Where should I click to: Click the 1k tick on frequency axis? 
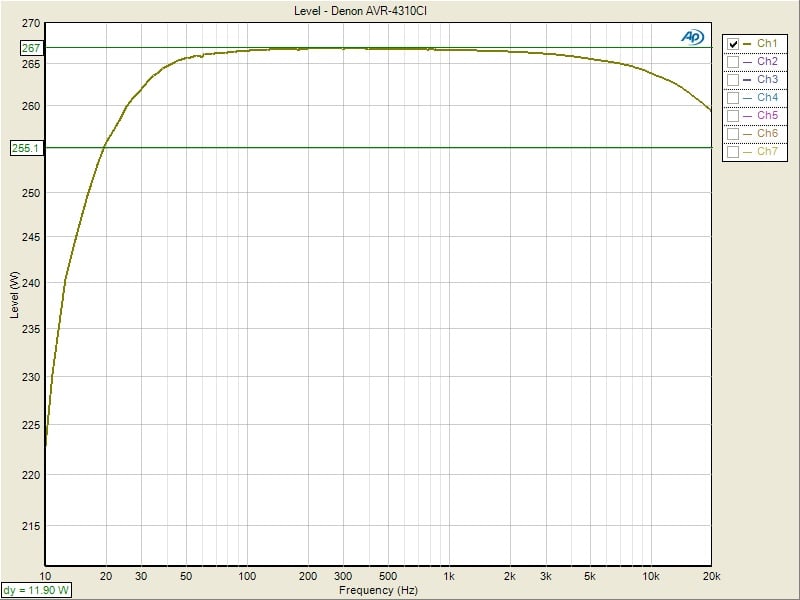pos(449,577)
